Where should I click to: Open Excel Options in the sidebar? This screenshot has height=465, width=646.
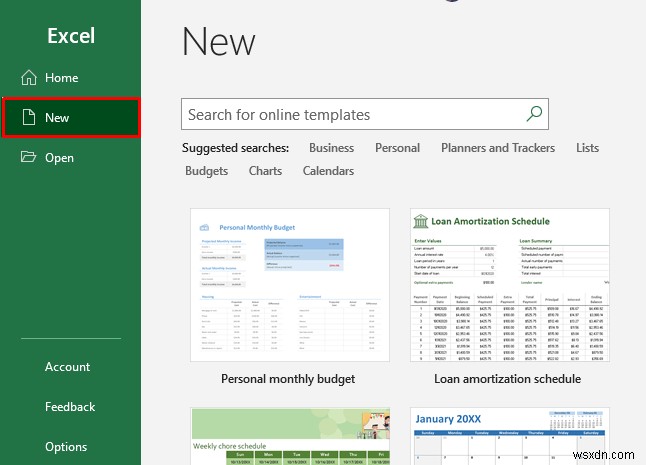(66, 446)
